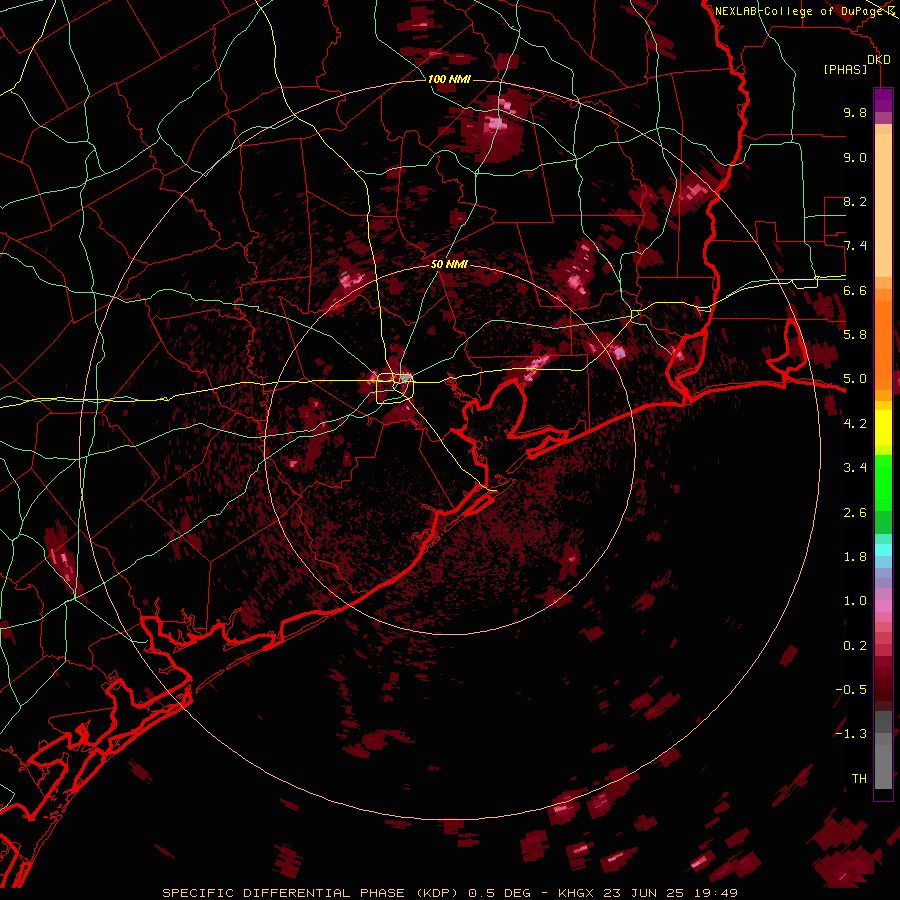Pick the cyan segment of the color bar
The height and width of the screenshot is (900, 900).
[x=883, y=550]
